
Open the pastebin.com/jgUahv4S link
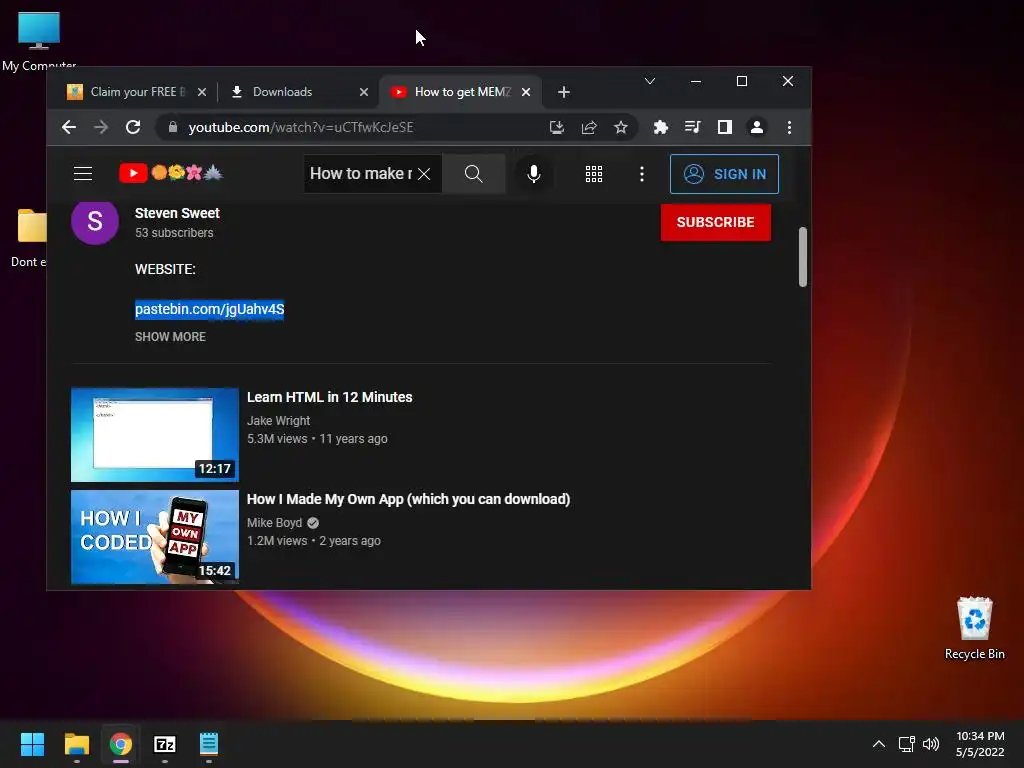tap(209, 309)
